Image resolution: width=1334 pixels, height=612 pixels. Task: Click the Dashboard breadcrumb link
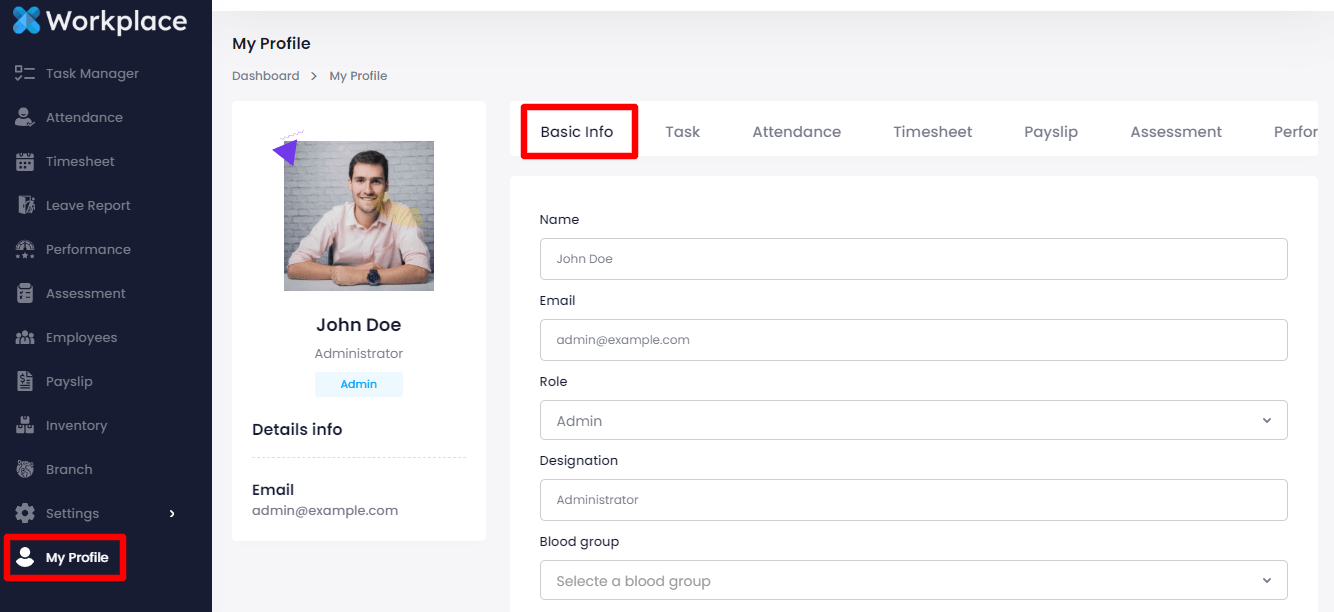click(x=265, y=76)
